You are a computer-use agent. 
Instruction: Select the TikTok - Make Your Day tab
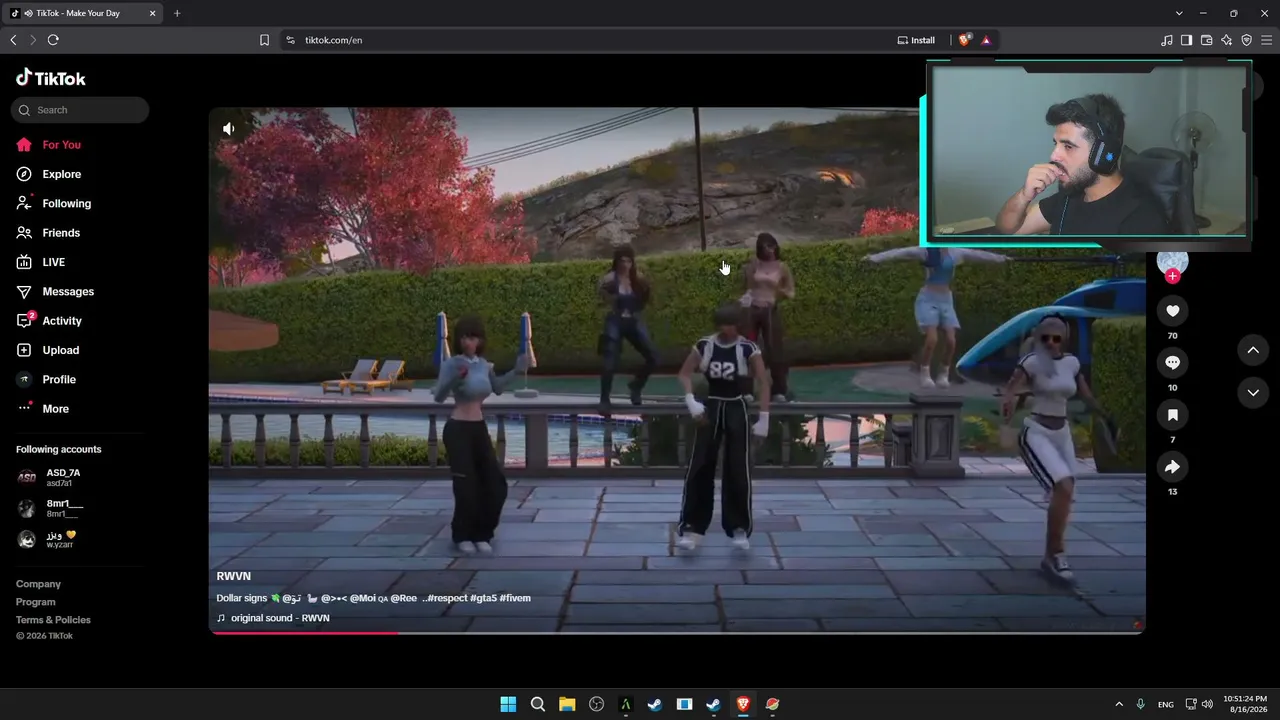point(84,13)
